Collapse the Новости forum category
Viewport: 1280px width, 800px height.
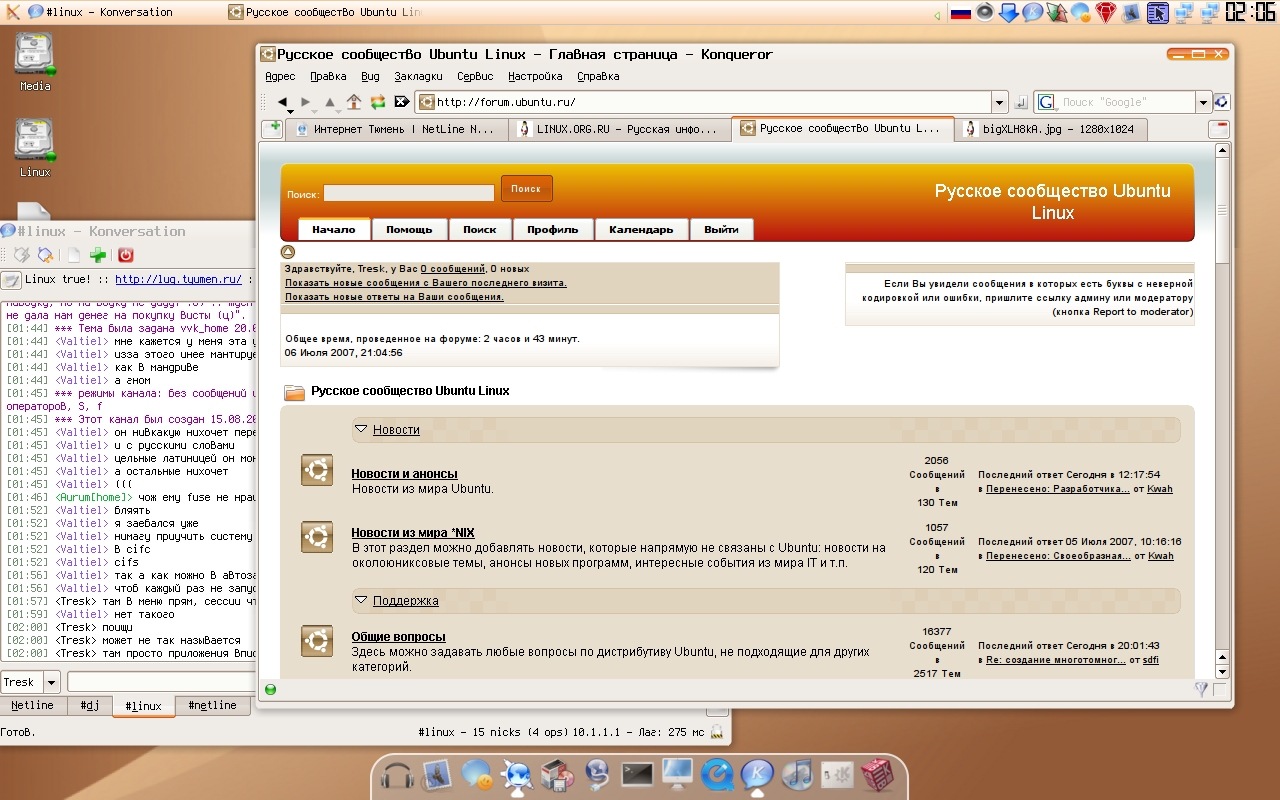pyautogui.click(x=362, y=429)
